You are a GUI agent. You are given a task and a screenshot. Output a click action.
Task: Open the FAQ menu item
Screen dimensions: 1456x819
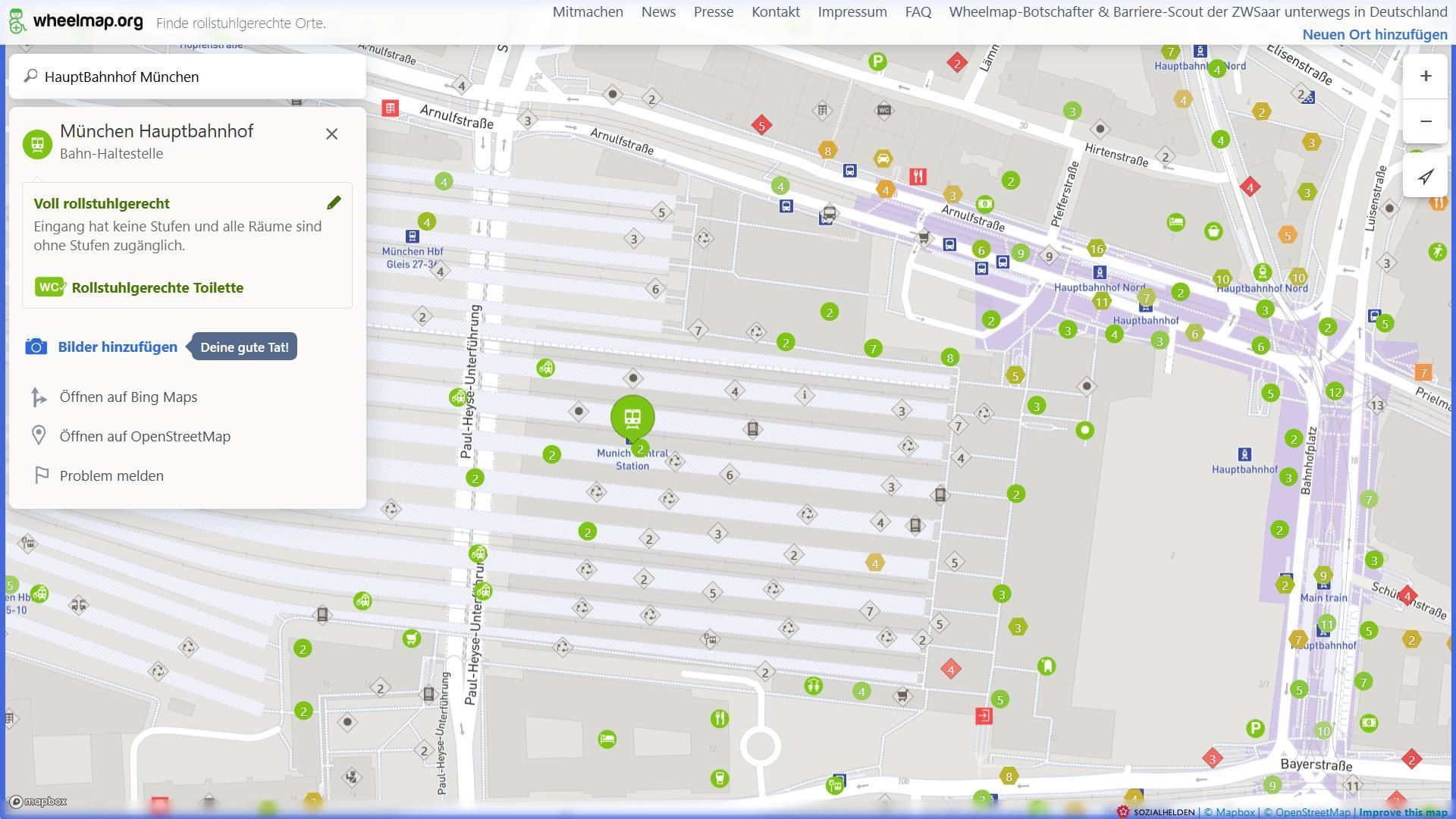(x=918, y=11)
